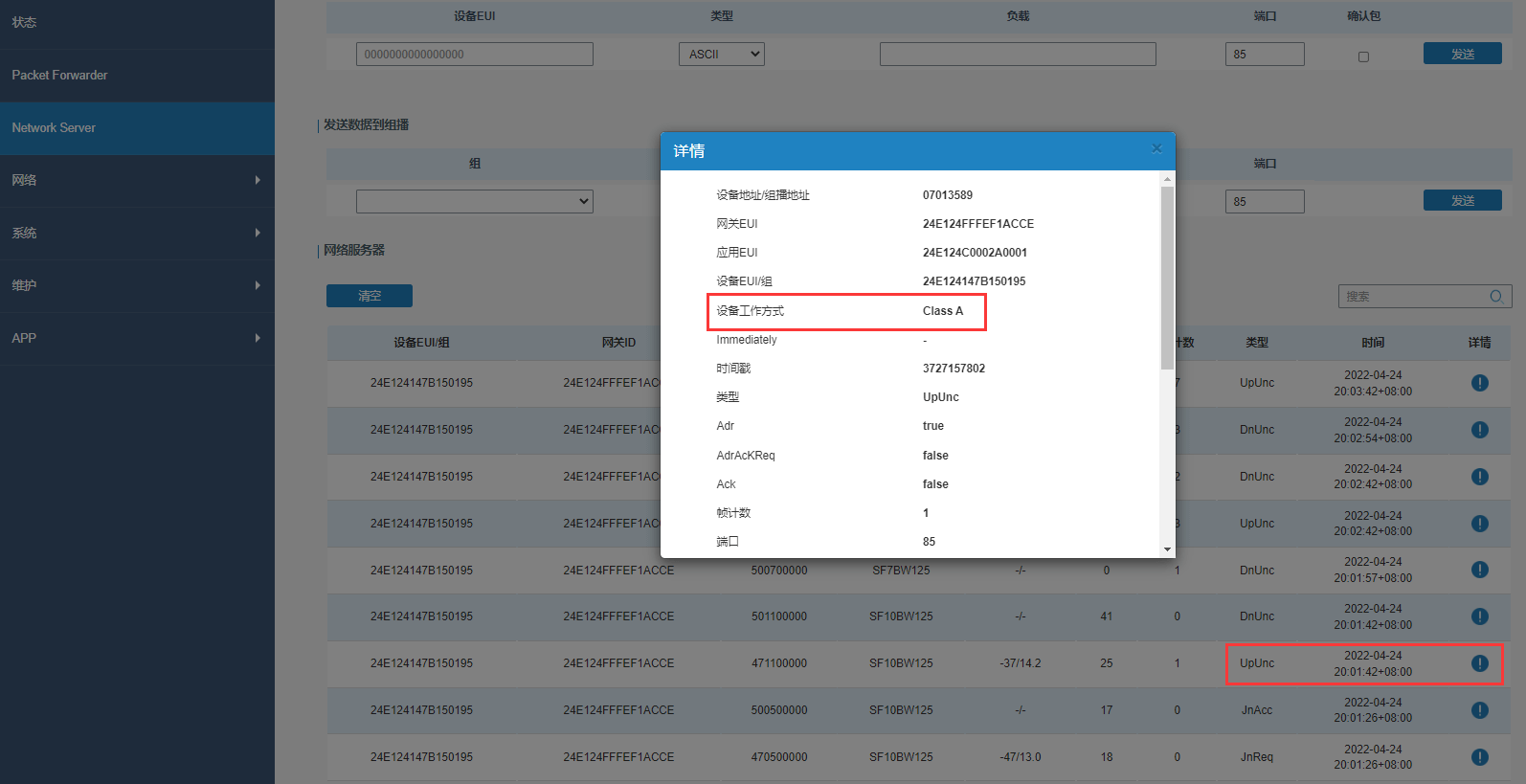The image size is (1526, 784).
Task: Open the 状态 sidebar item
Action: coord(137,22)
